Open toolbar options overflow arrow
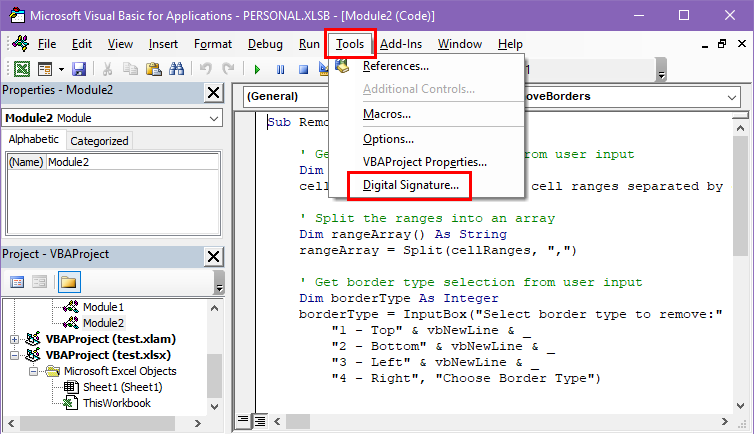Image resolution: width=754 pixels, height=434 pixels. 661,70
